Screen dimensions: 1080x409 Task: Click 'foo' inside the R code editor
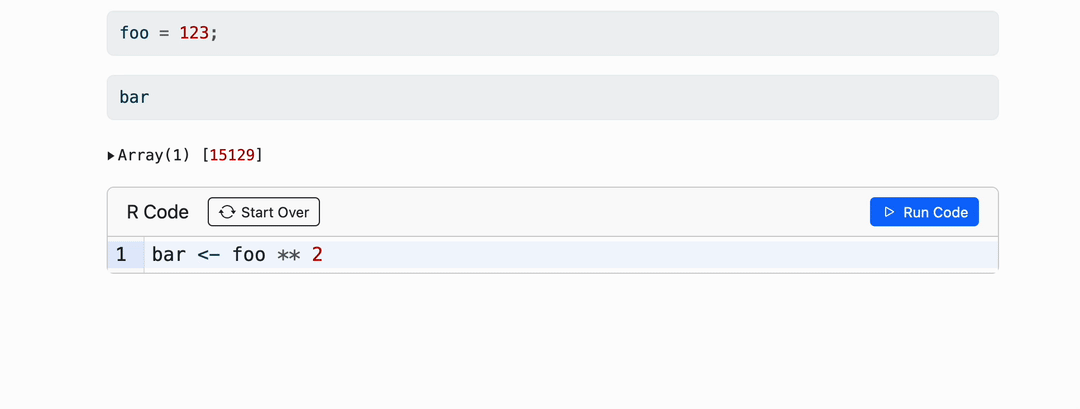pos(249,255)
